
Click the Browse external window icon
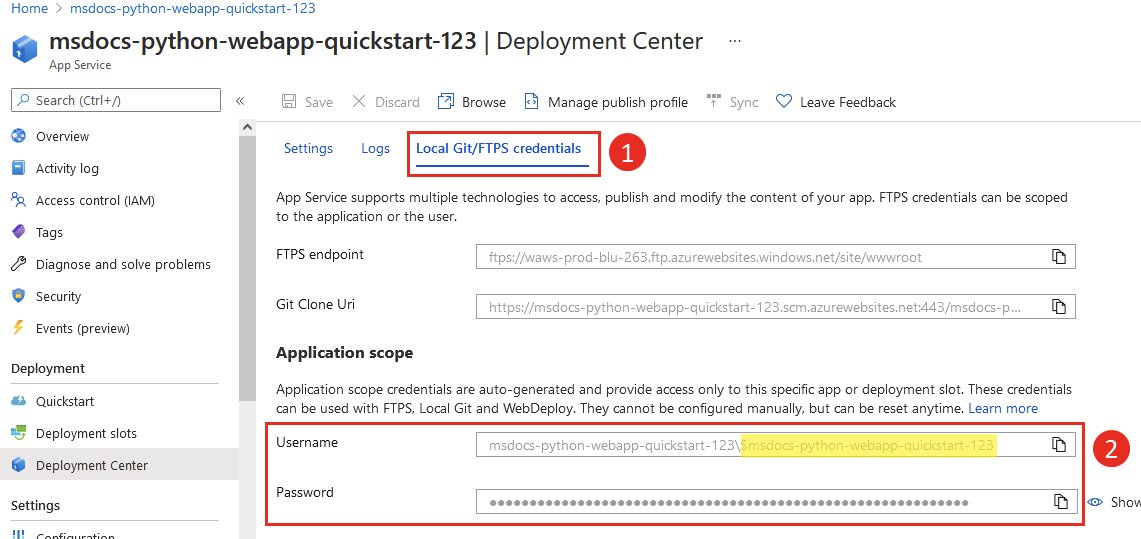[x=445, y=102]
